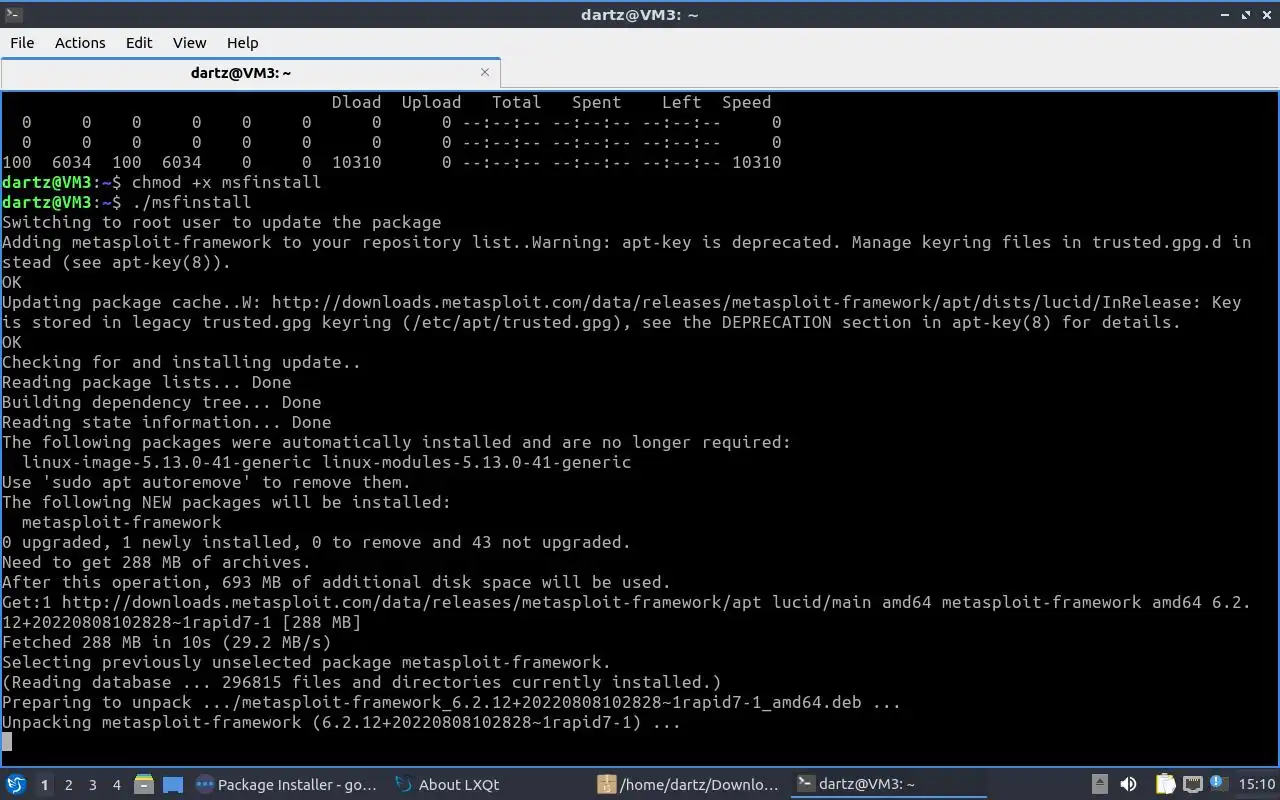1280x800 pixels.
Task: Open the LXQt application menu
Action: click(15, 784)
